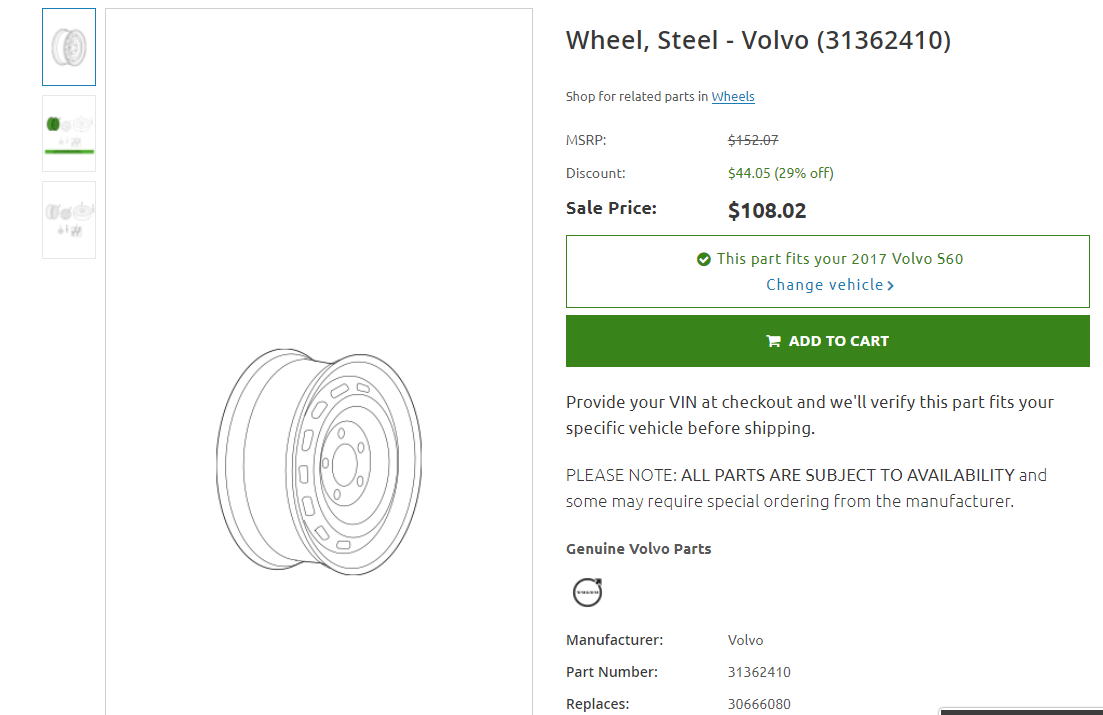
Task: Click the Change vehicle link
Action: click(824, 285)
